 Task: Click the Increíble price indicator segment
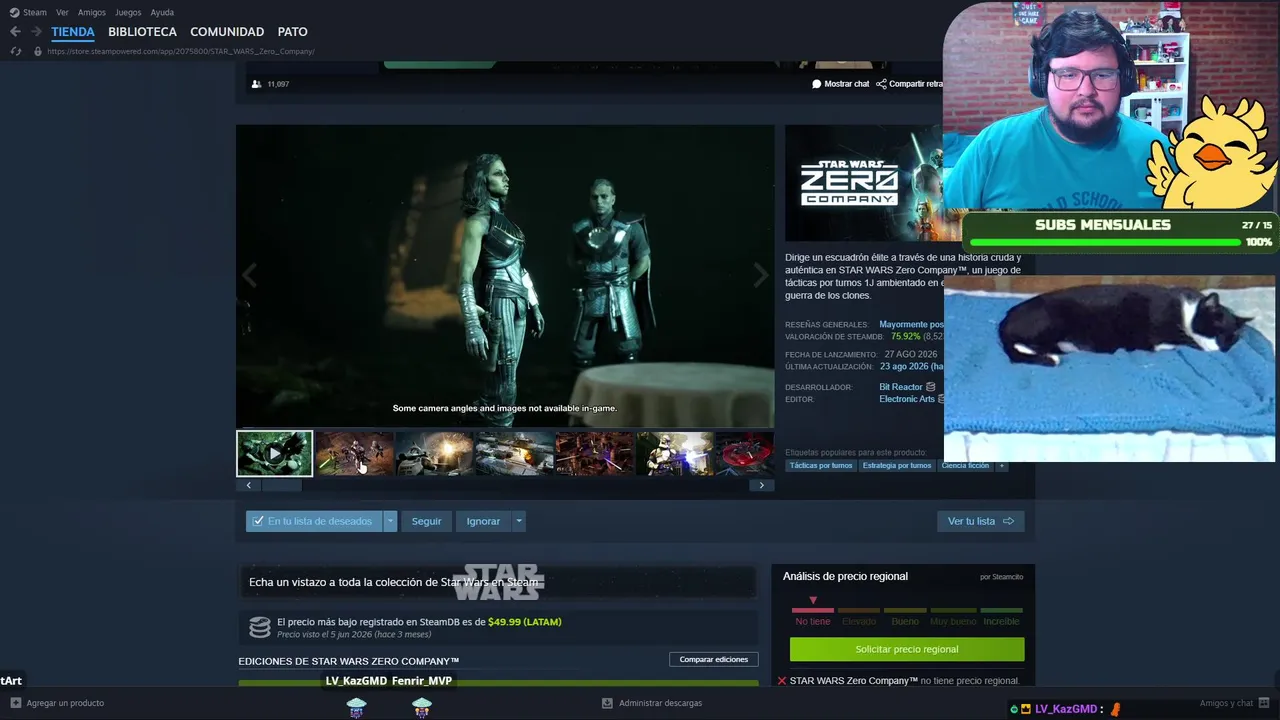(1001, 616)
